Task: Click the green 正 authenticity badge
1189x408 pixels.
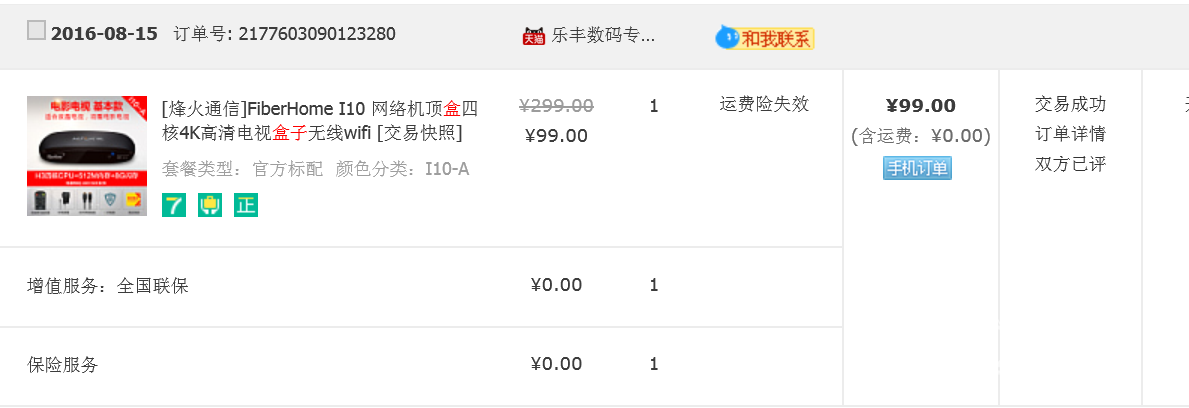Action: [x=246, y=205]
